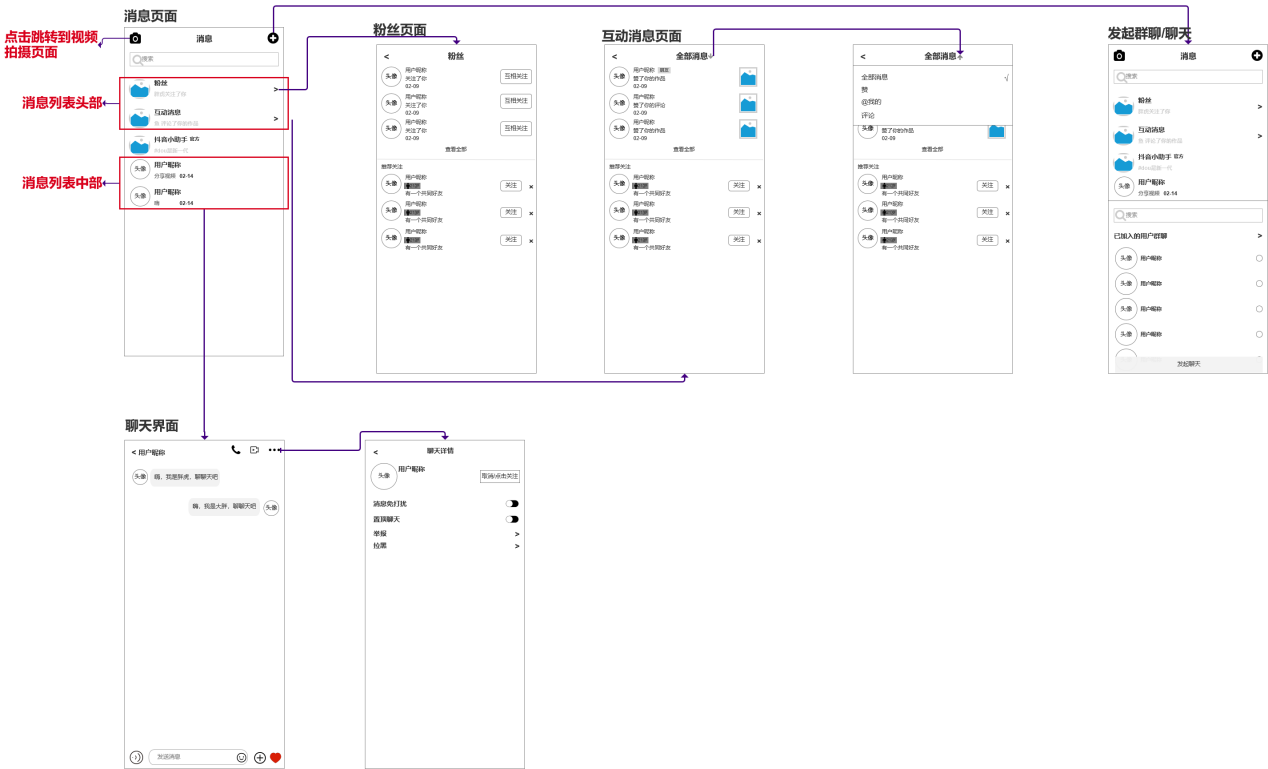The height and width of the screenshot is (769, 1268).
Task: Tap the phone call icon in chat interface
Action: [236, 450]
